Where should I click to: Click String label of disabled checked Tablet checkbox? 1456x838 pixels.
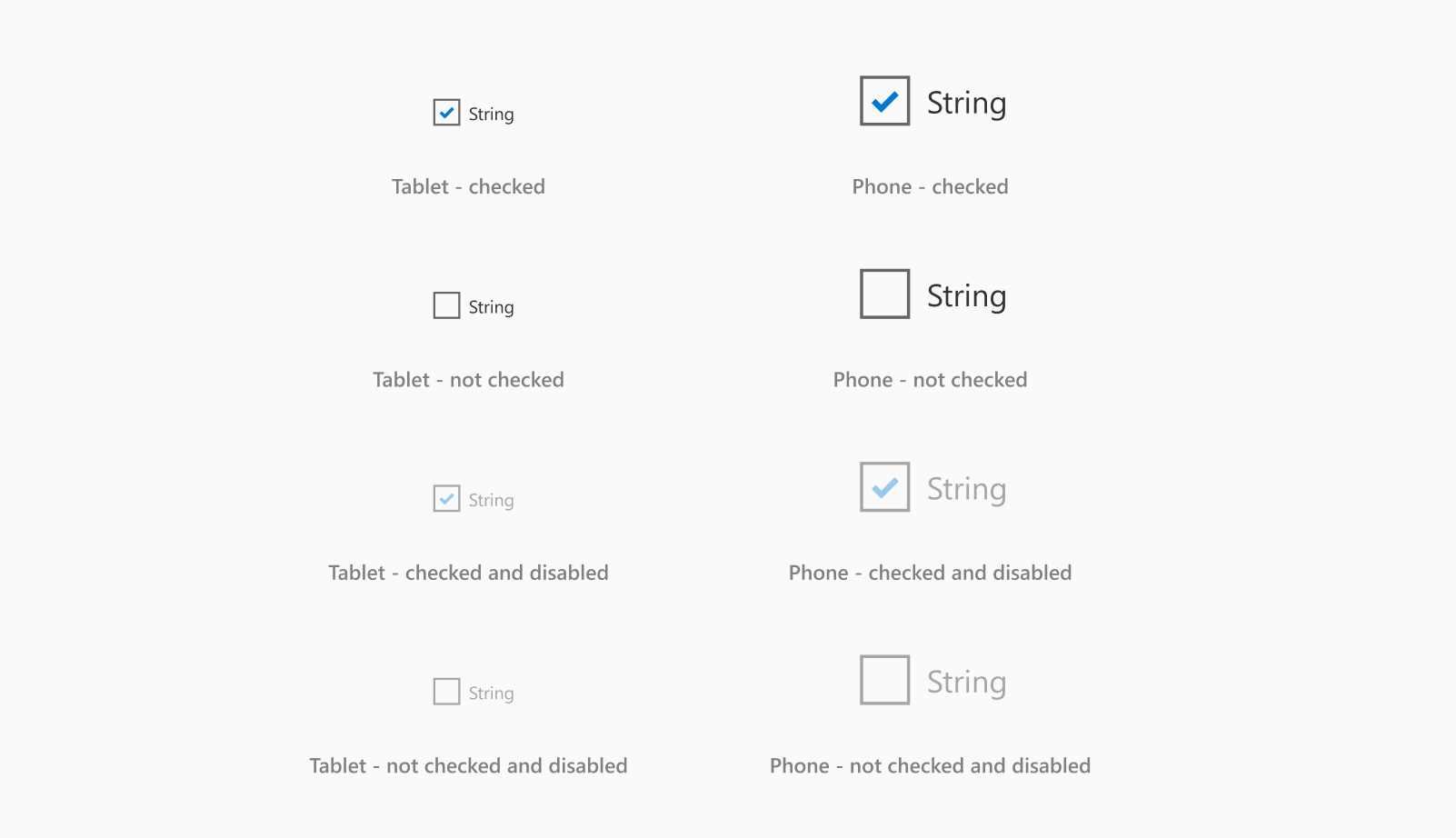(x=491, y=501)
